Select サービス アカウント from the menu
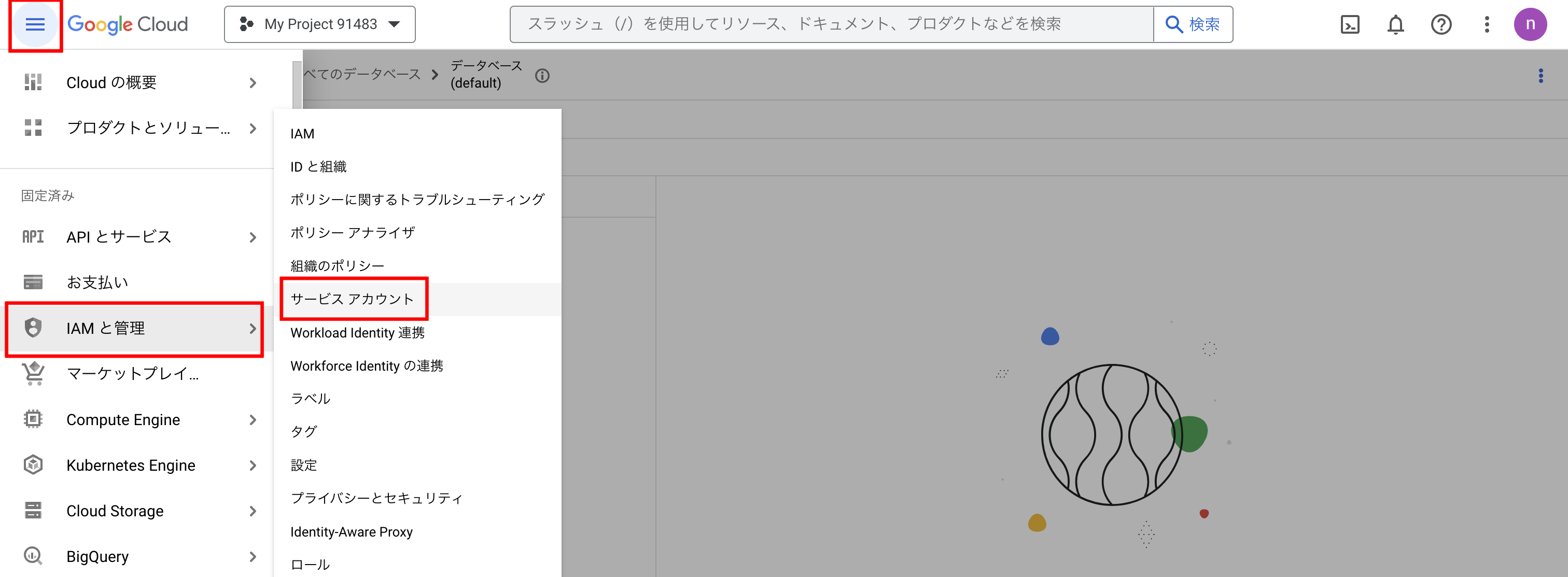This screenshot has width=1568, height=577. coord(352,299)
